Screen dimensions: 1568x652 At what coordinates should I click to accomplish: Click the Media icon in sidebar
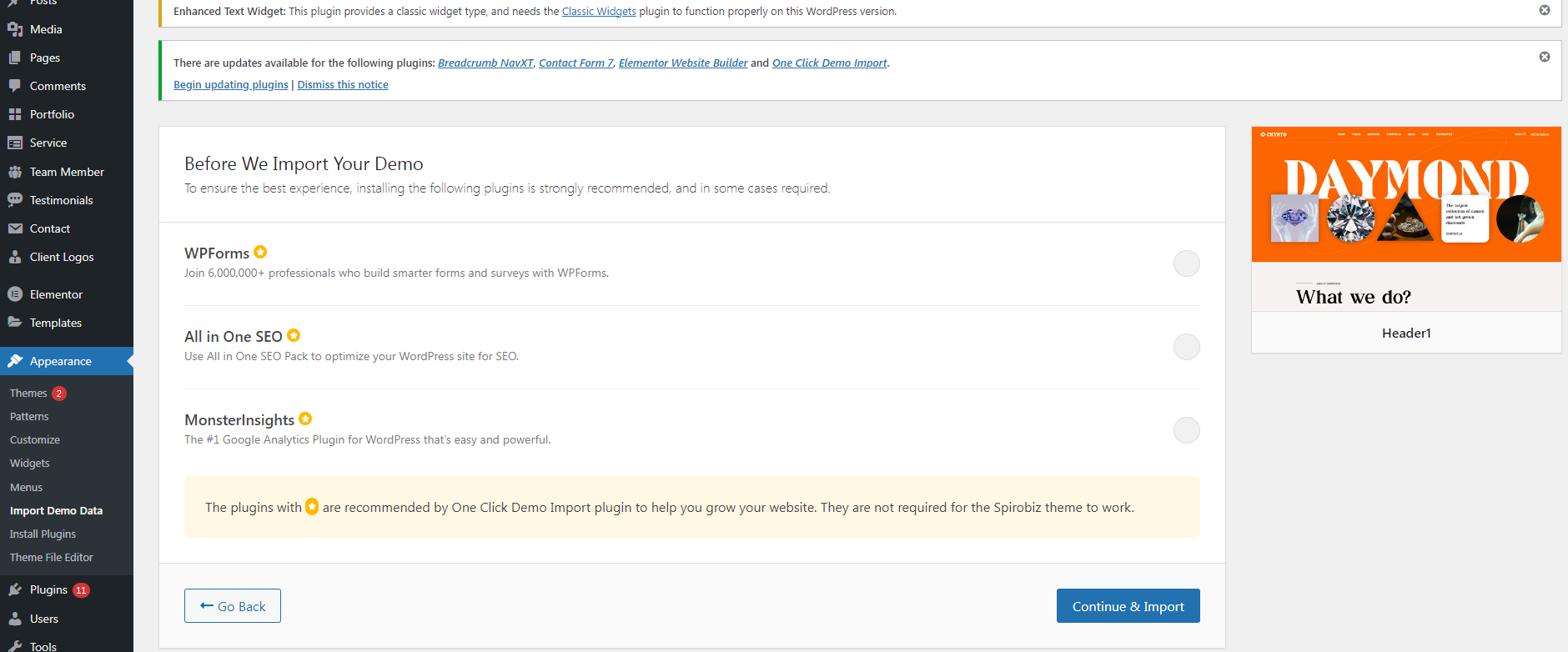15,29
